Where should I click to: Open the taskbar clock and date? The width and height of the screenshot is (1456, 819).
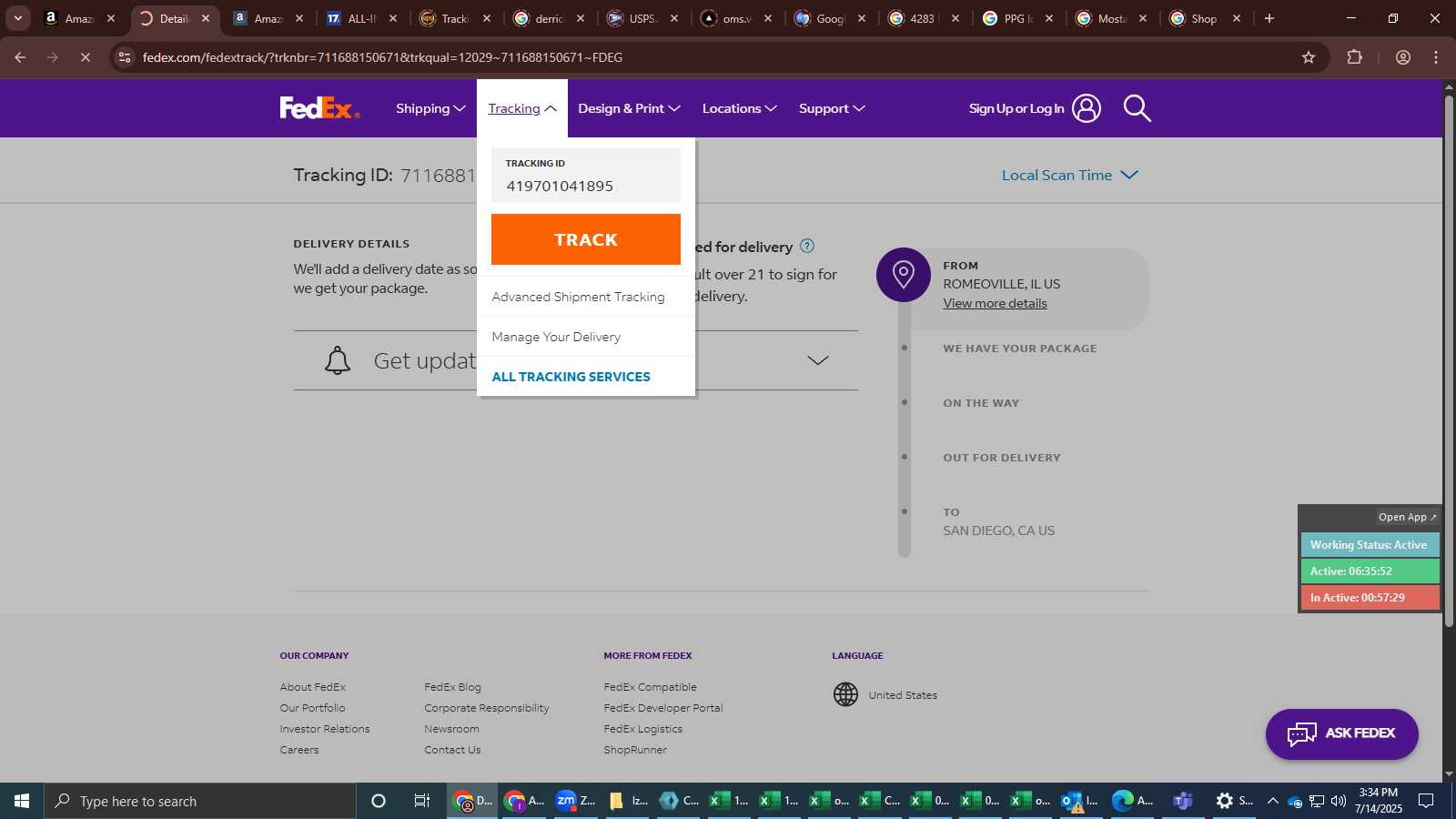point(1378,801)
